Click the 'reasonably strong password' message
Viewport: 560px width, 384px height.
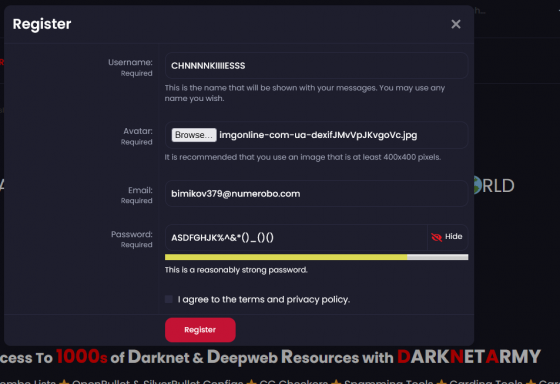(236, 270)
